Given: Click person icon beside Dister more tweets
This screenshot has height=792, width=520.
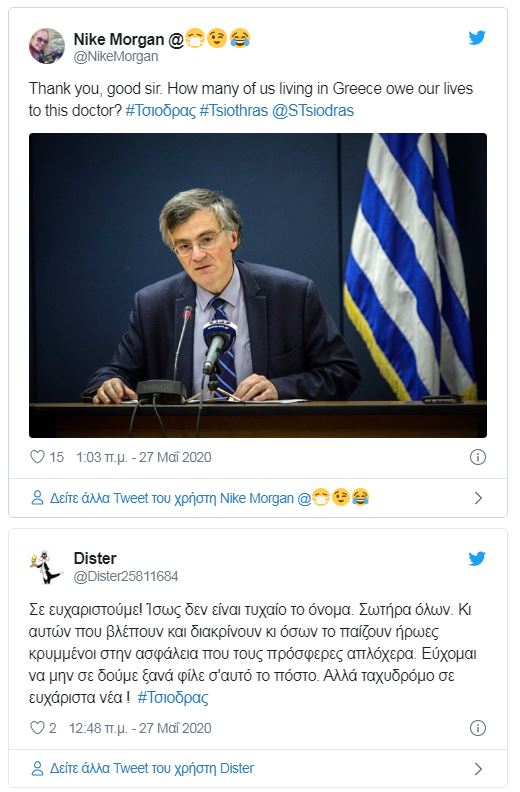Looking at the screenshot, I should [37, 769].
